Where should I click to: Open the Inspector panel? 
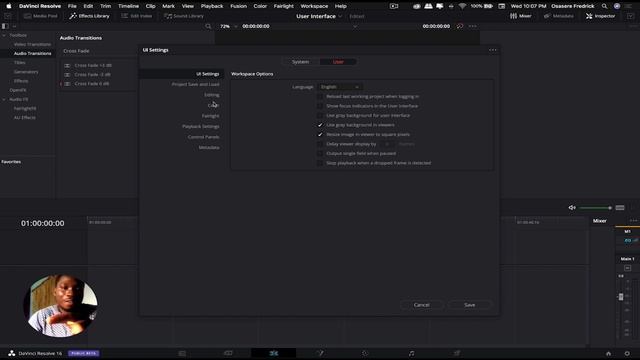click(600, 16)
